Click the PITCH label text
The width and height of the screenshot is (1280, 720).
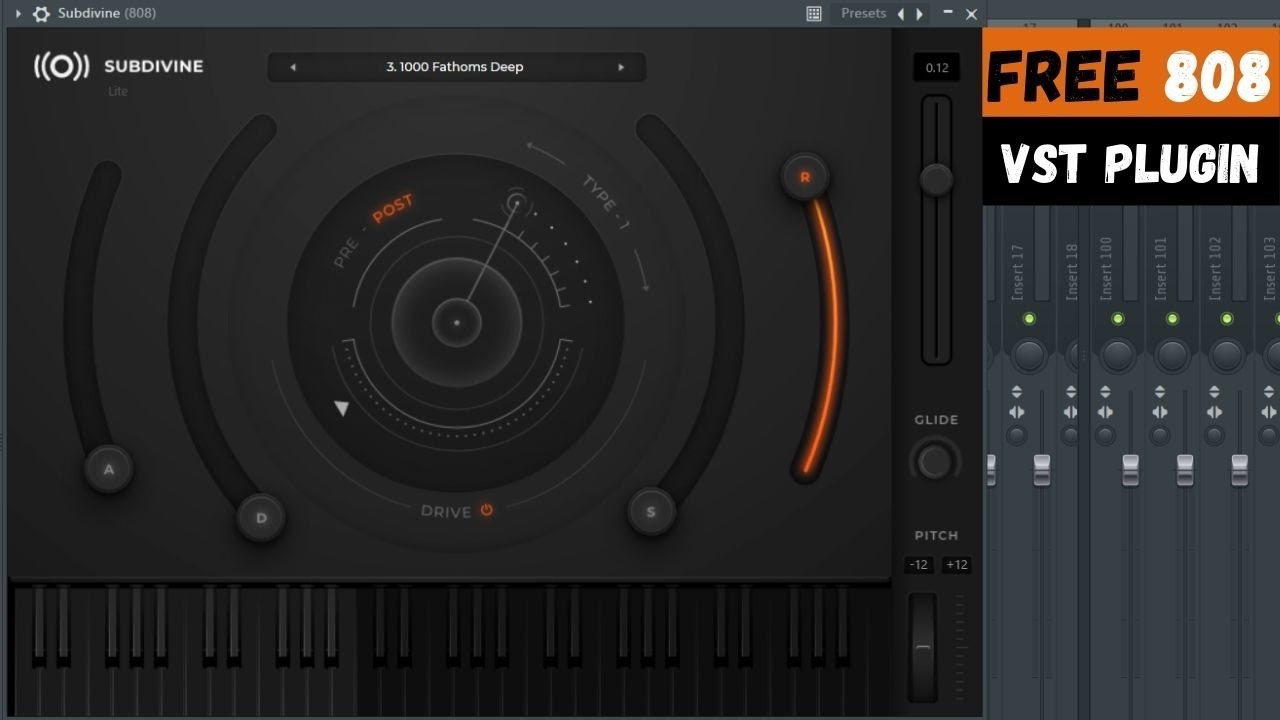click(x=936, y=536)
